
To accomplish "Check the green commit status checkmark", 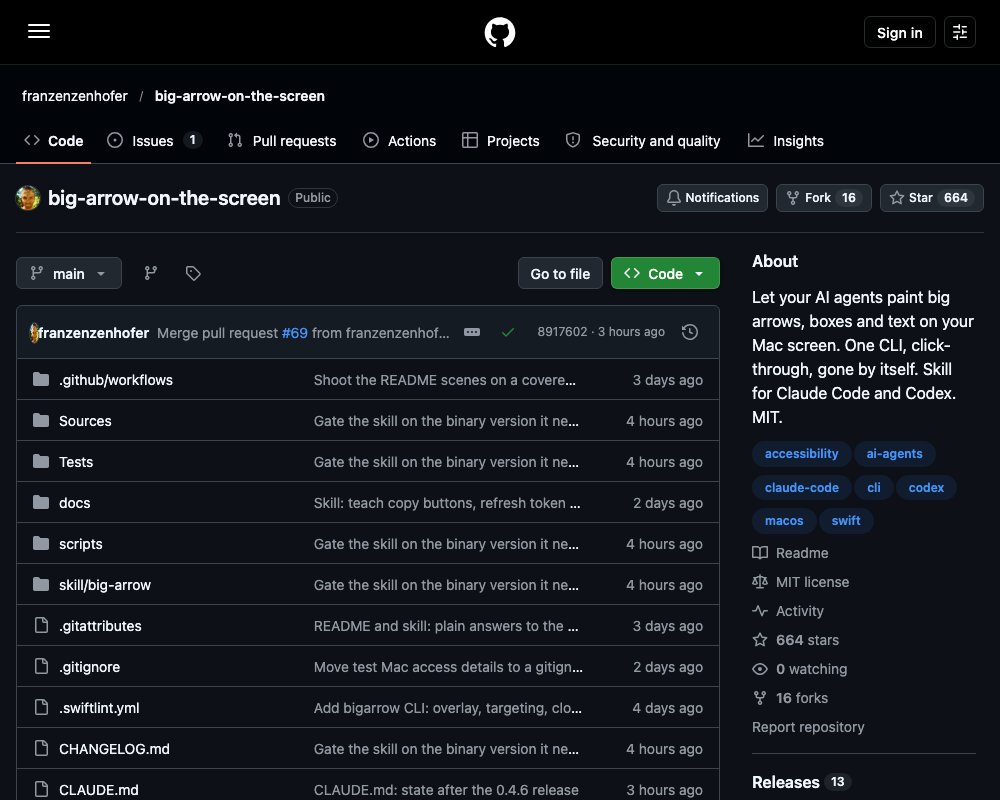I will [x=508, y=332].
